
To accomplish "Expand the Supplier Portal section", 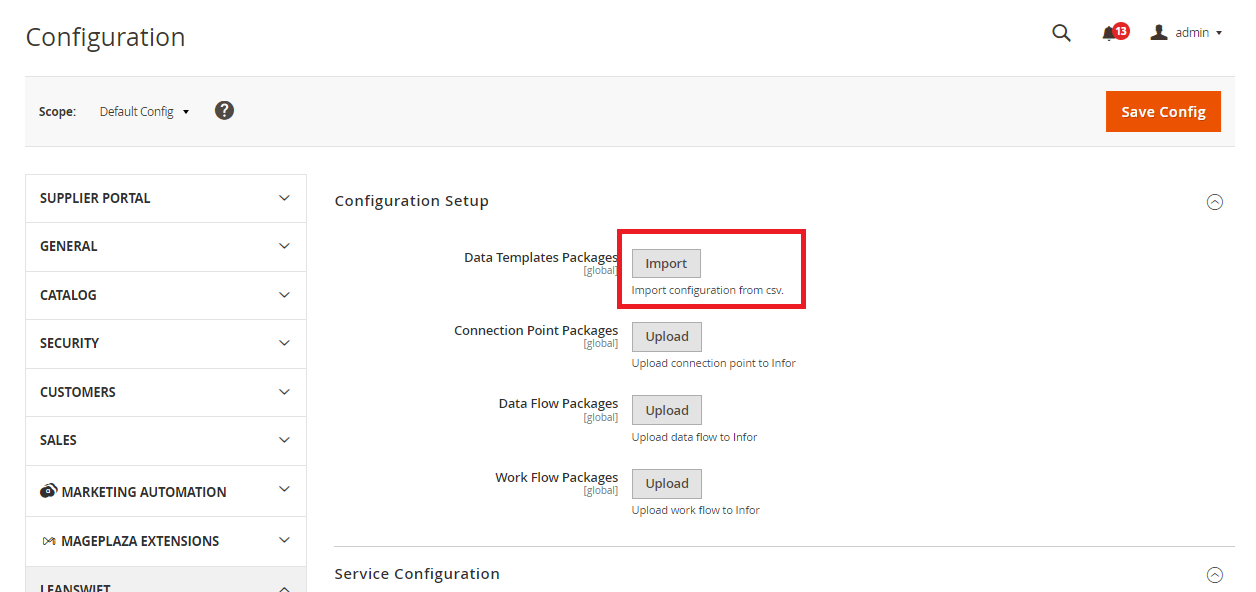I will [x=284, y=198].
